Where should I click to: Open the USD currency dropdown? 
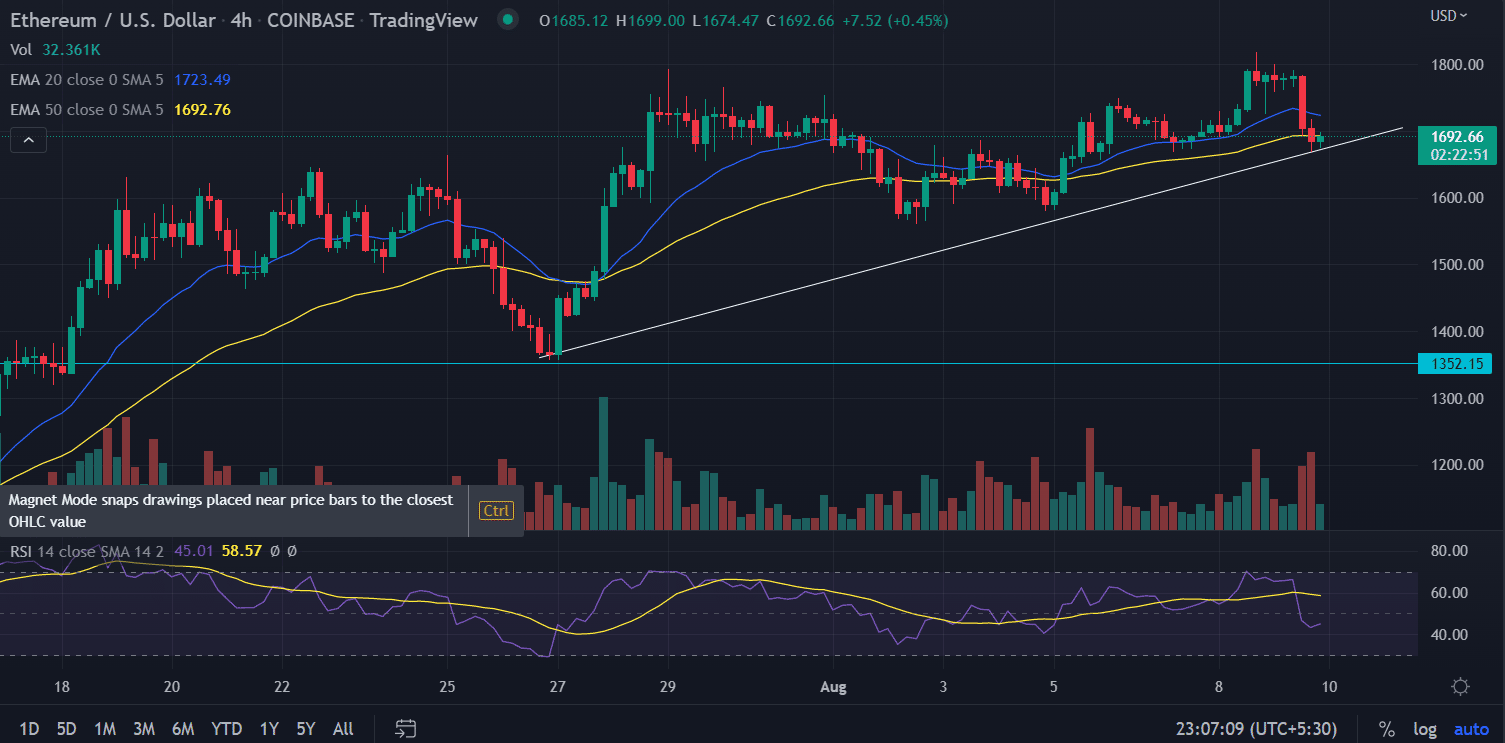1449,15
